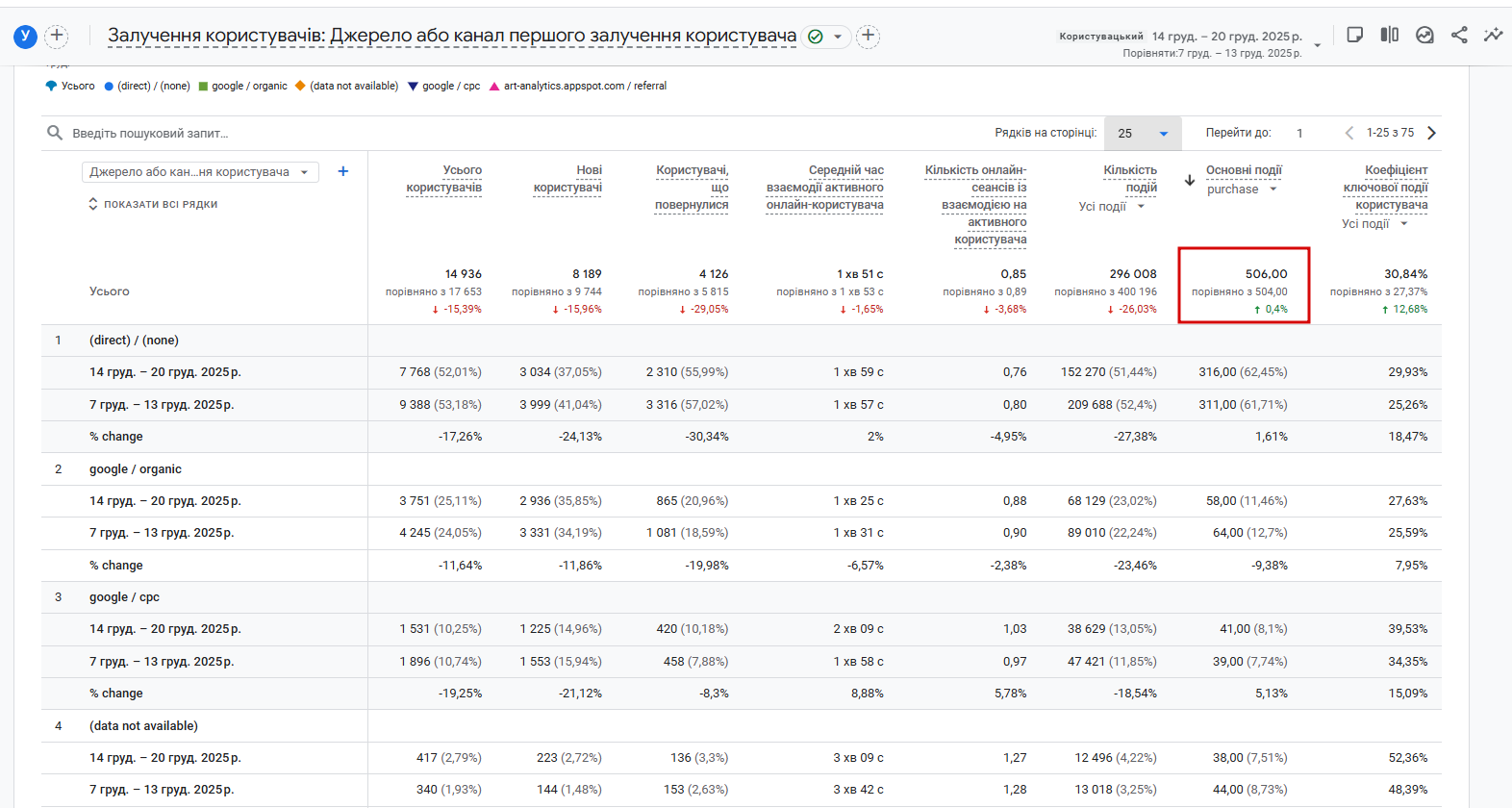Add a secondary dimension with the blue plus
1512x808 pixels.
[343, 171]
